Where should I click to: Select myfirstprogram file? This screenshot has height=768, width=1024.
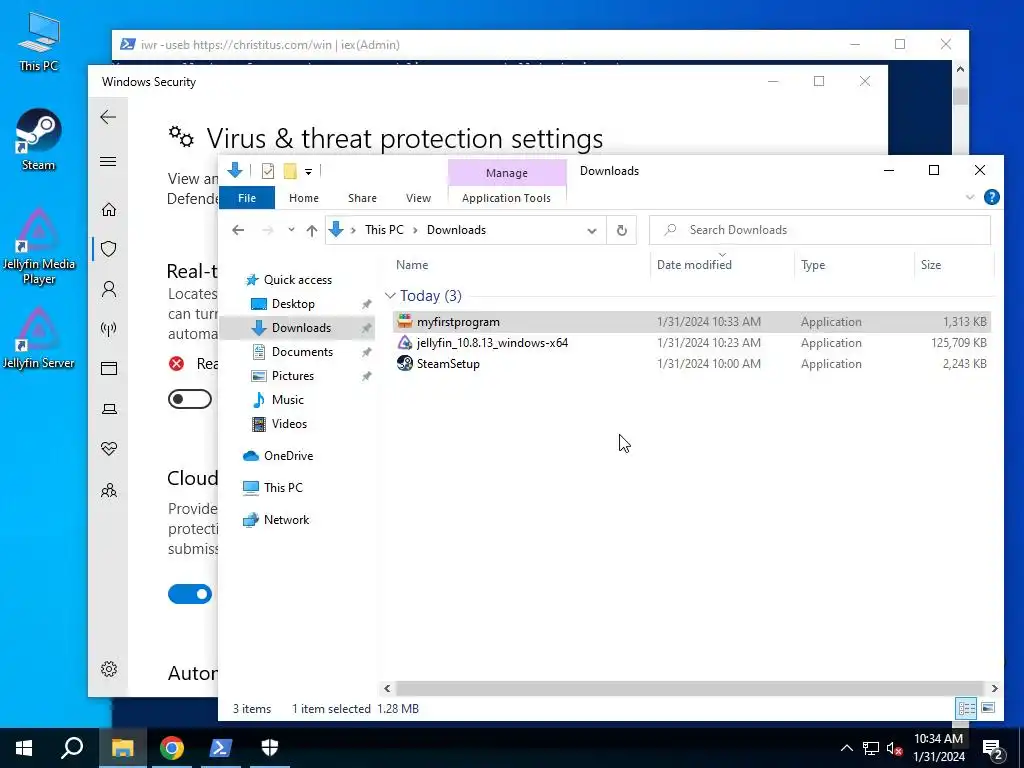[692, 322]
